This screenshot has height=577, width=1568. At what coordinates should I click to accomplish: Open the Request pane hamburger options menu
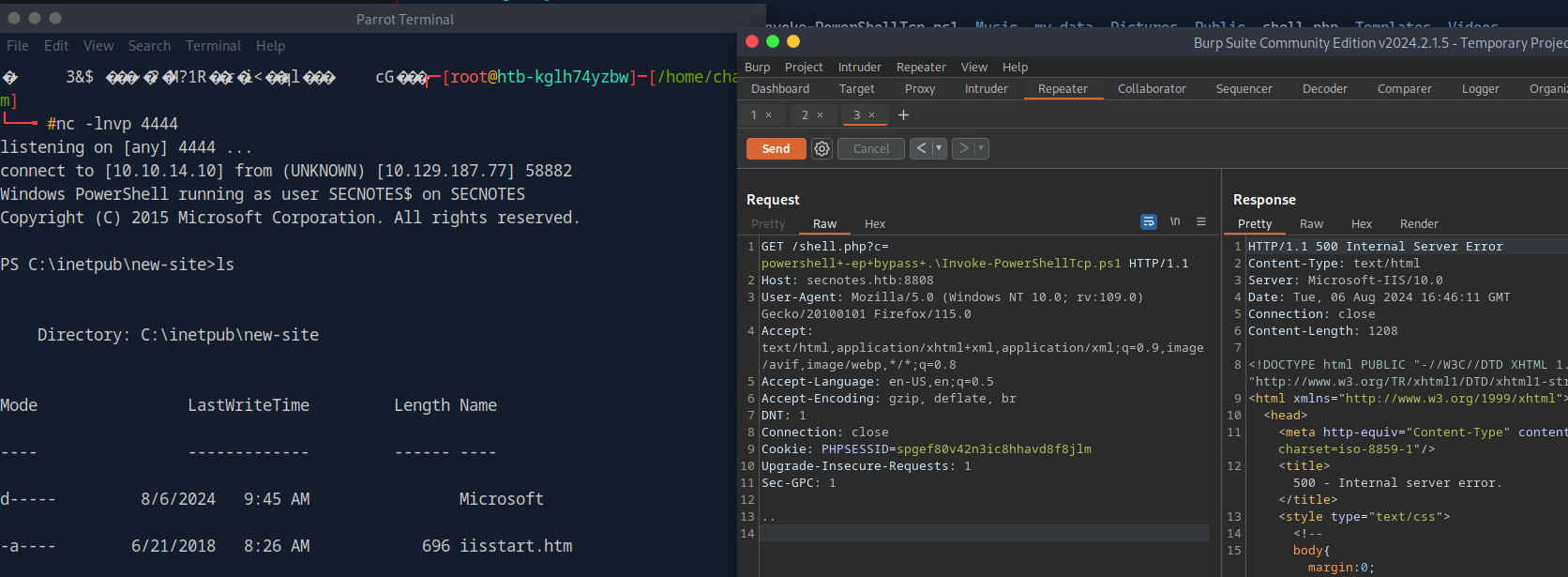click(1201, 221)
